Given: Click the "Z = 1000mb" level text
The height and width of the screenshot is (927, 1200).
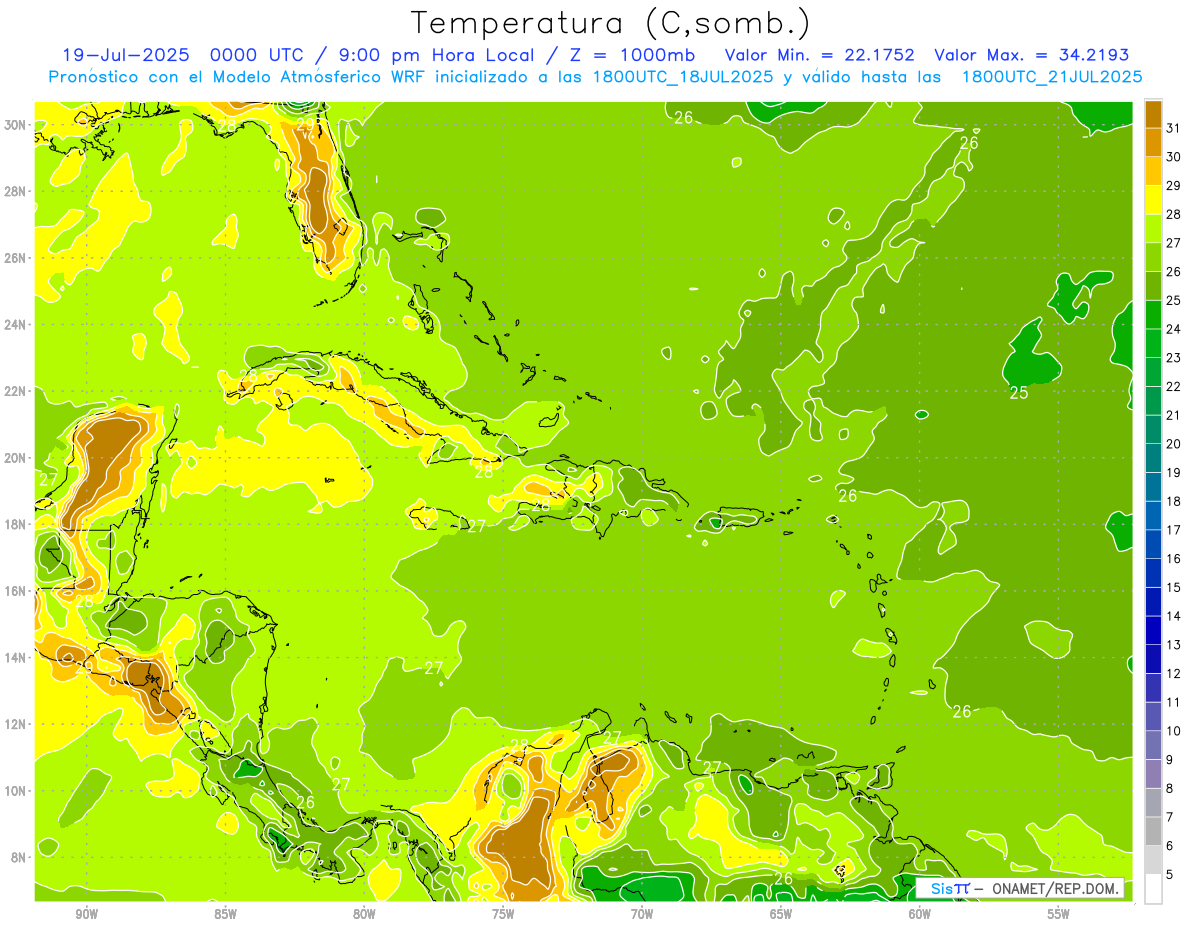Looking at the screenshot, I should click(x=631, y=55).
